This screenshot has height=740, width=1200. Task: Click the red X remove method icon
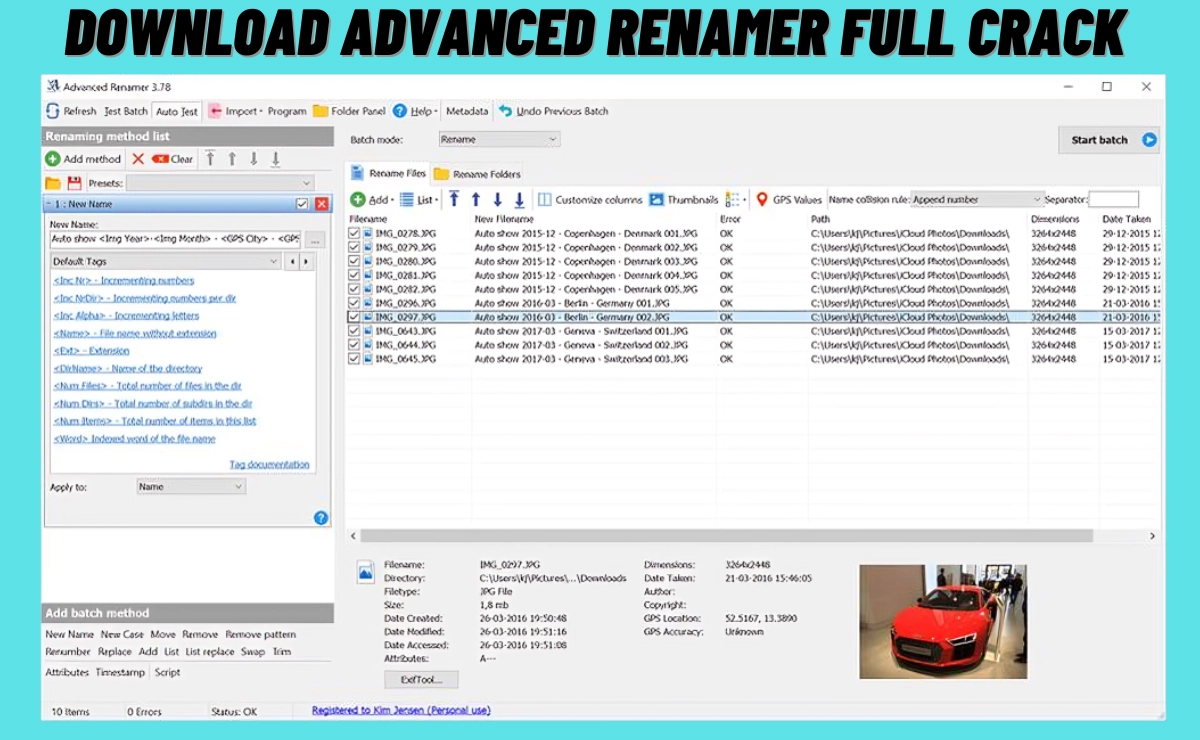click(x=138, y=159)
